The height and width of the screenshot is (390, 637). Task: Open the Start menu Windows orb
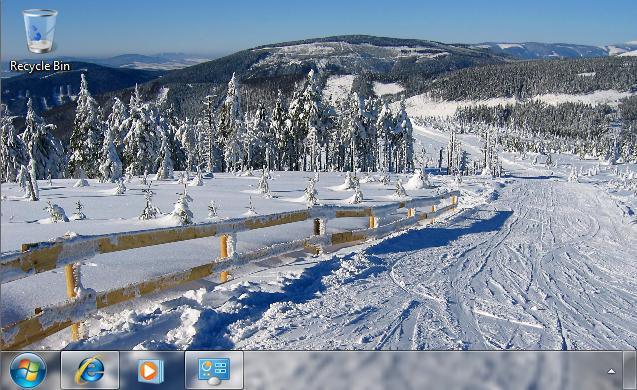pos(28,370)
